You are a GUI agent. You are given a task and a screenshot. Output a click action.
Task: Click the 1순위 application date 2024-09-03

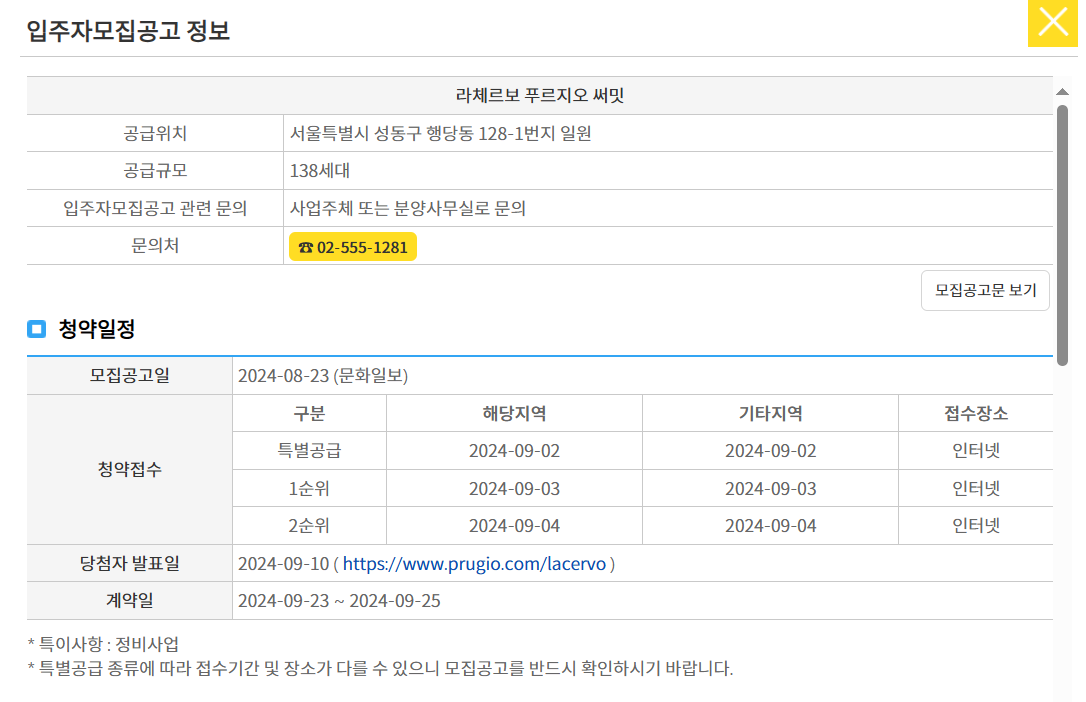pyautogui.click(x=514, y=488)
